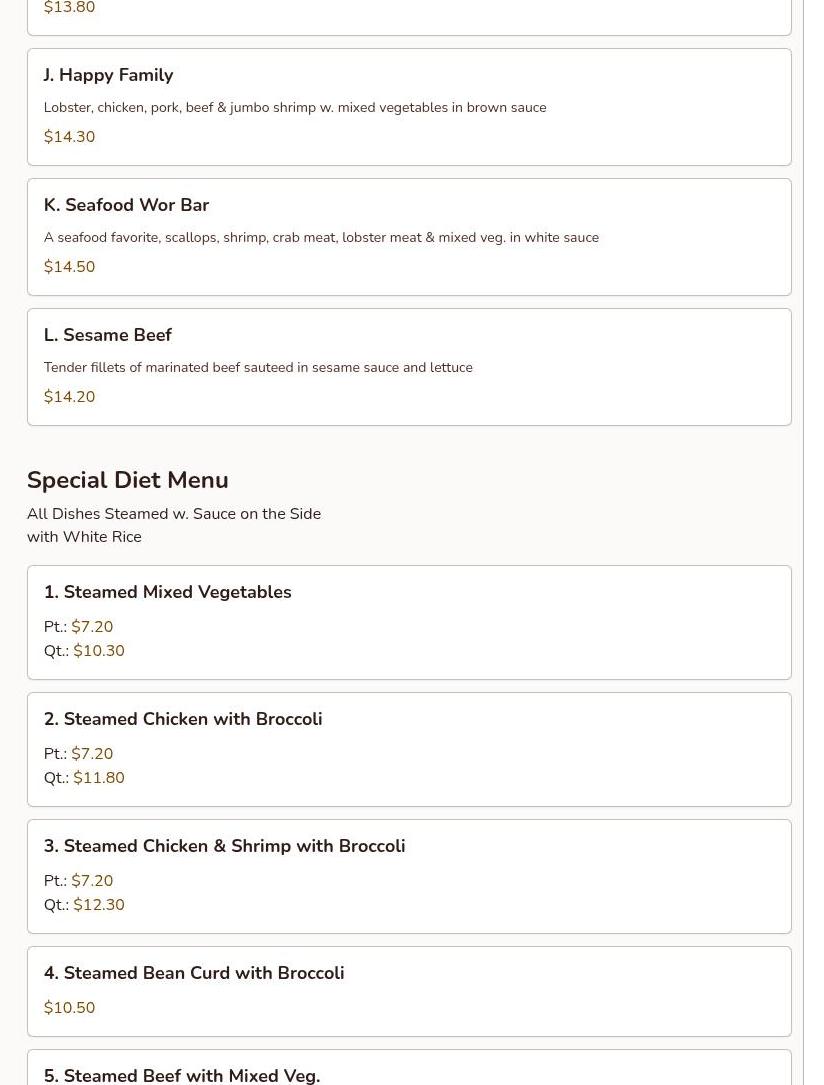Pick the $12.30 quart option
Viewport: 824px width, 1085px height.
click(x=99, y=905)
